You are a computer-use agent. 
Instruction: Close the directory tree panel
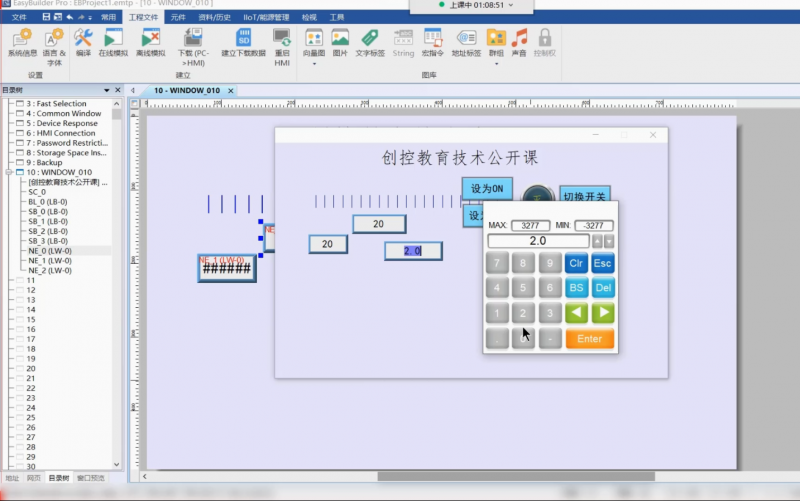pyautogui.click(x=118, y=90)
